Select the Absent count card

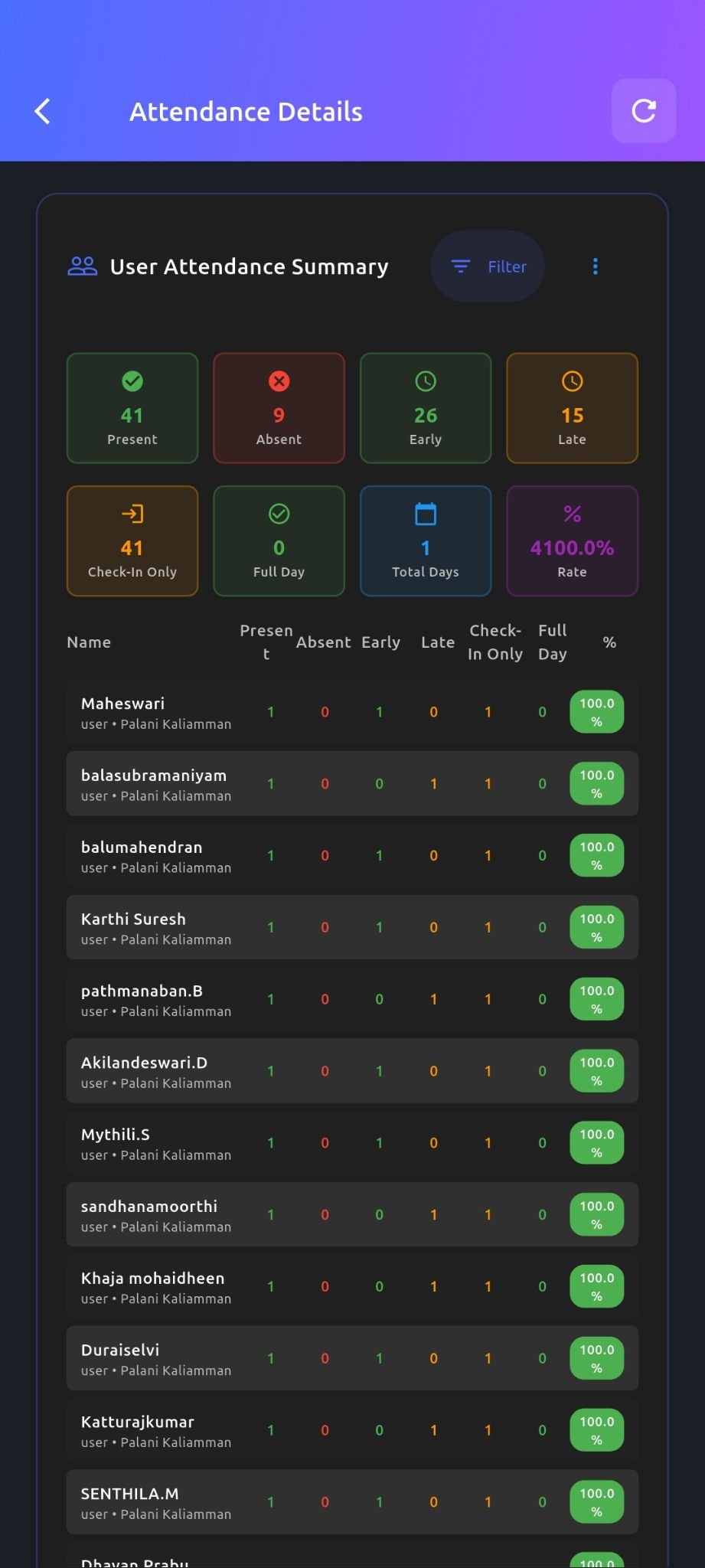[x=279, y=408]
